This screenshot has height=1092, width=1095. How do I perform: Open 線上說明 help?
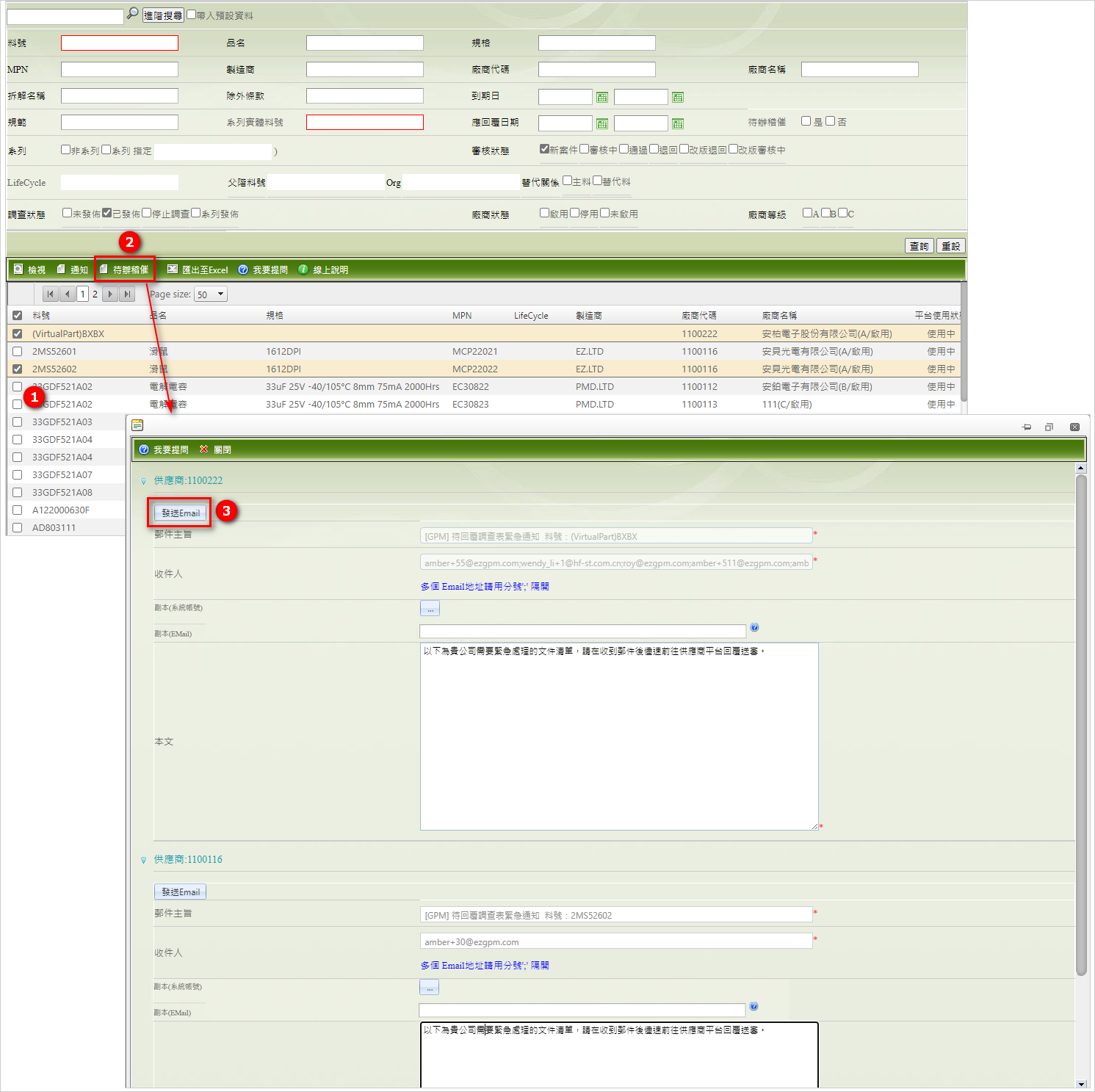pos(323,270)
